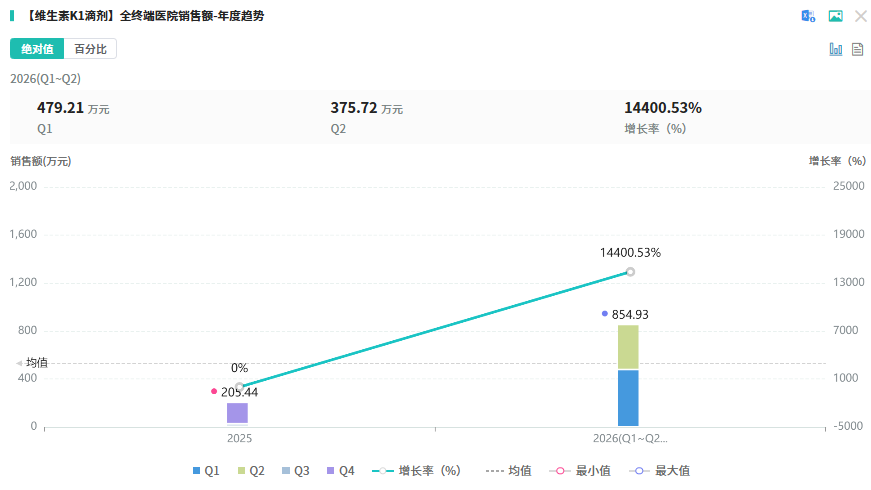Save chart as image

pyautogui.click(x=835, y=16)
